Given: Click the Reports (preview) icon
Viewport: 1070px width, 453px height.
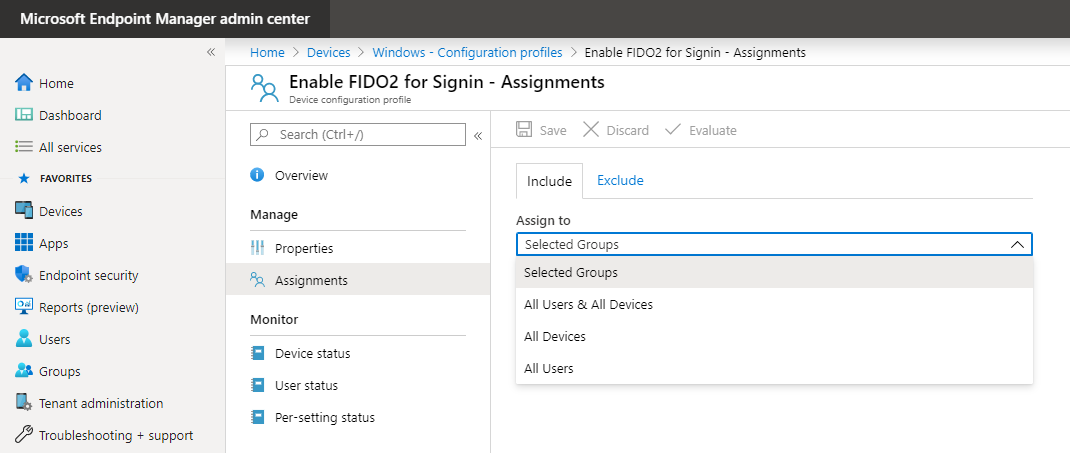Looking at the screenshot, I should click(24, 307).
